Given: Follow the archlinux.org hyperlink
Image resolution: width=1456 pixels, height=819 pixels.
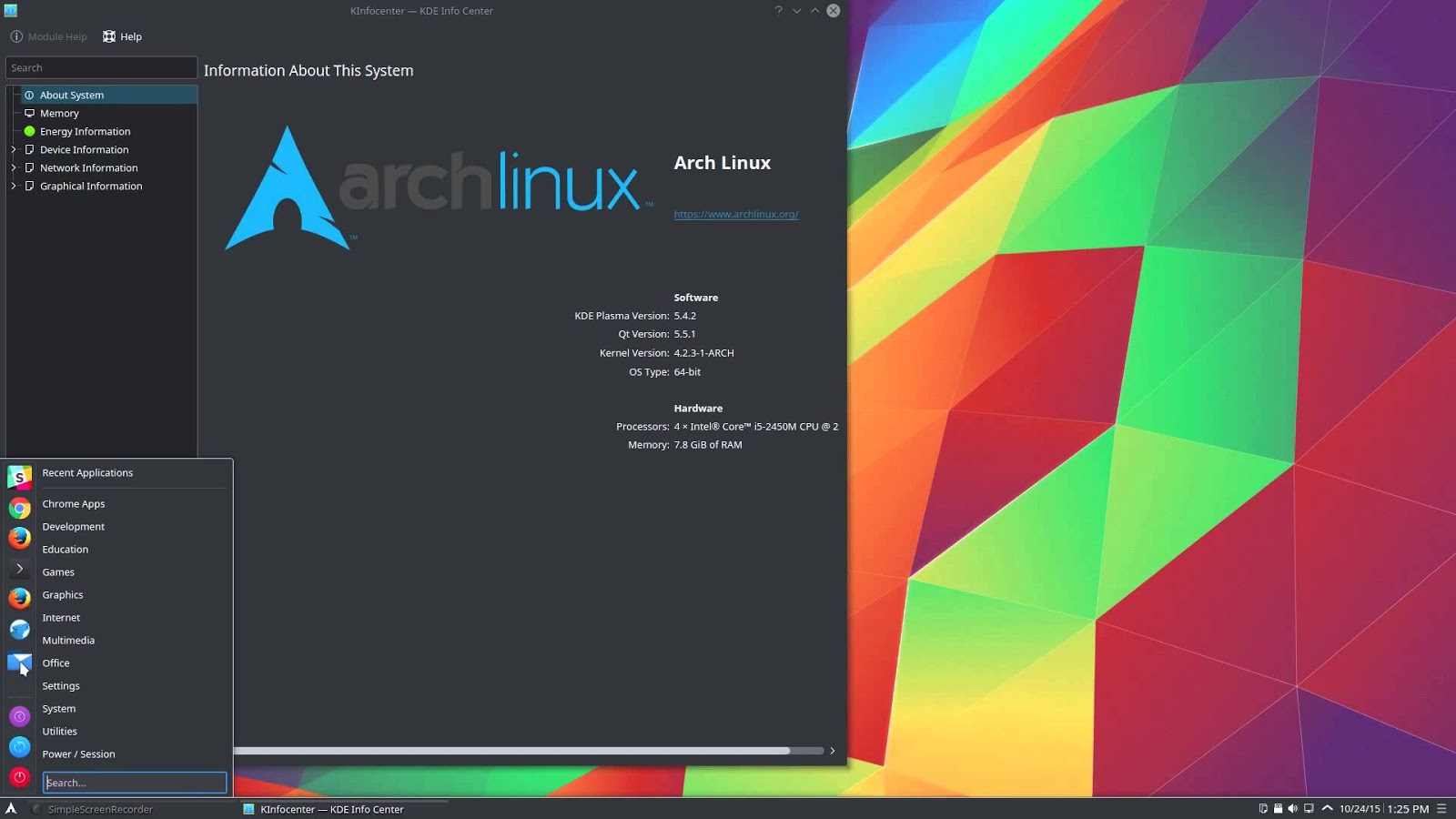Looking at the screenshot, I should tap(735, 214).
